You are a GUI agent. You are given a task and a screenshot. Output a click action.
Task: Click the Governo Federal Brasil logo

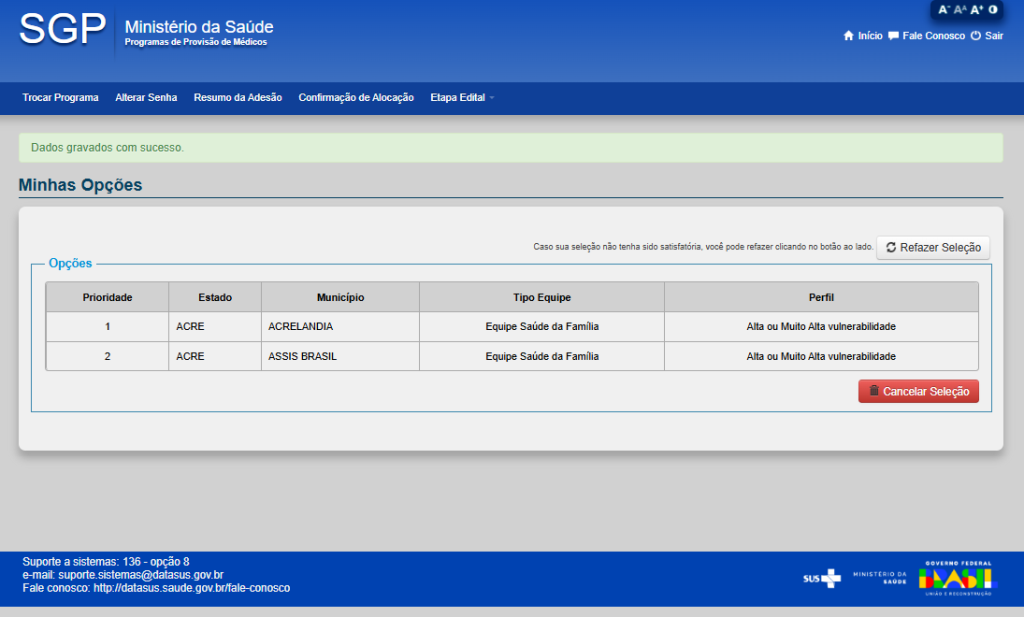tap(957, 578)
